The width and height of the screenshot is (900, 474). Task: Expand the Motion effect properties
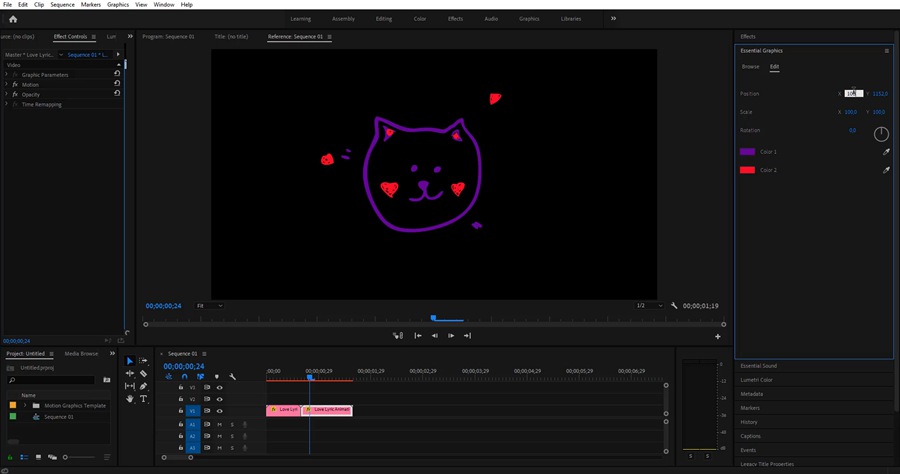click(6, 84)
